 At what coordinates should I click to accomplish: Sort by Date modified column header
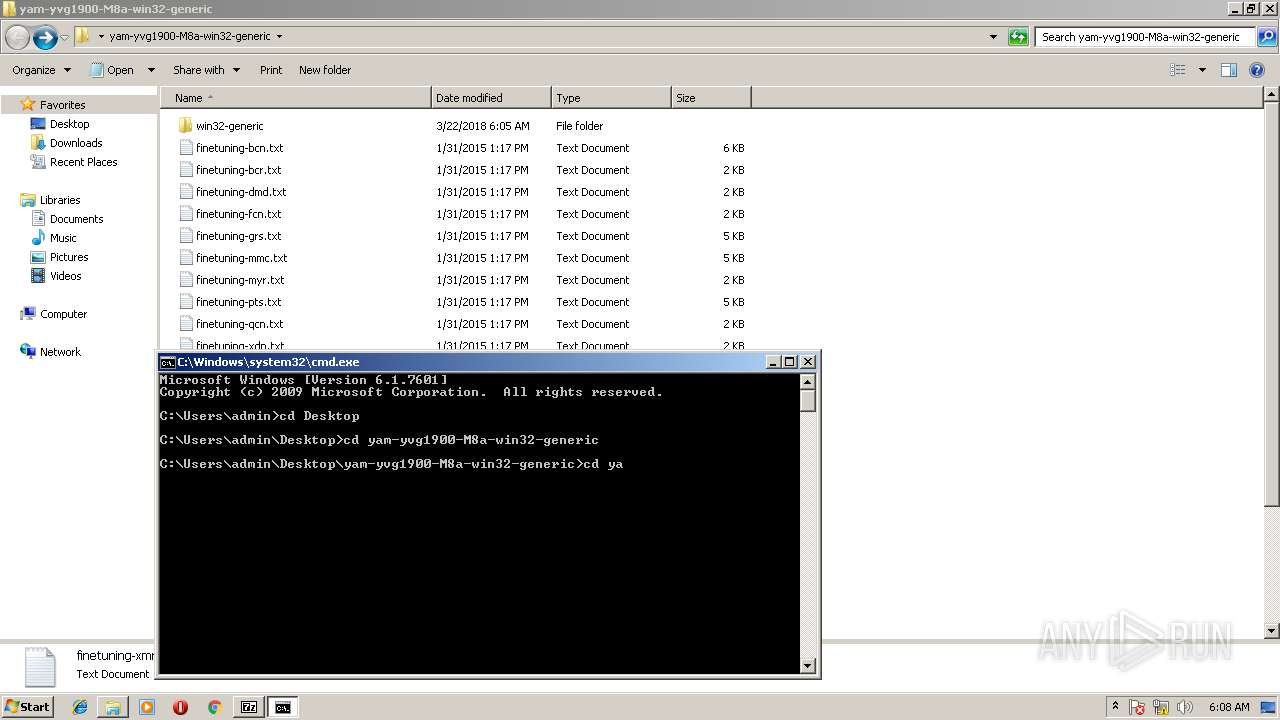[491, 98]
